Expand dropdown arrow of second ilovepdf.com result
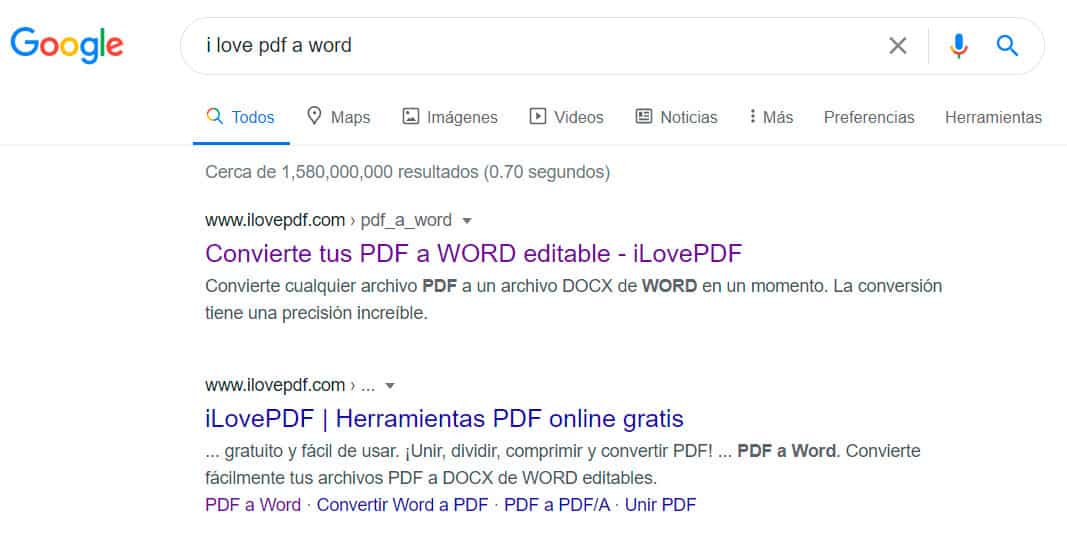This screenshot has height=557, width=1067. click(390, 386)
